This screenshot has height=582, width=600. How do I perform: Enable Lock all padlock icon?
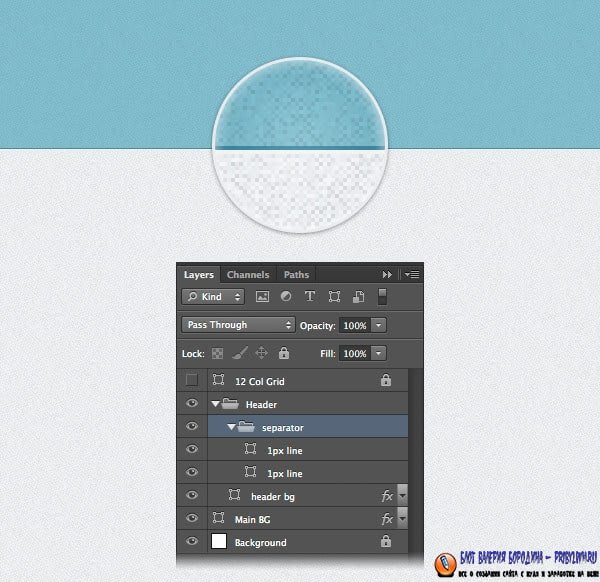click(x=284, y=353)
